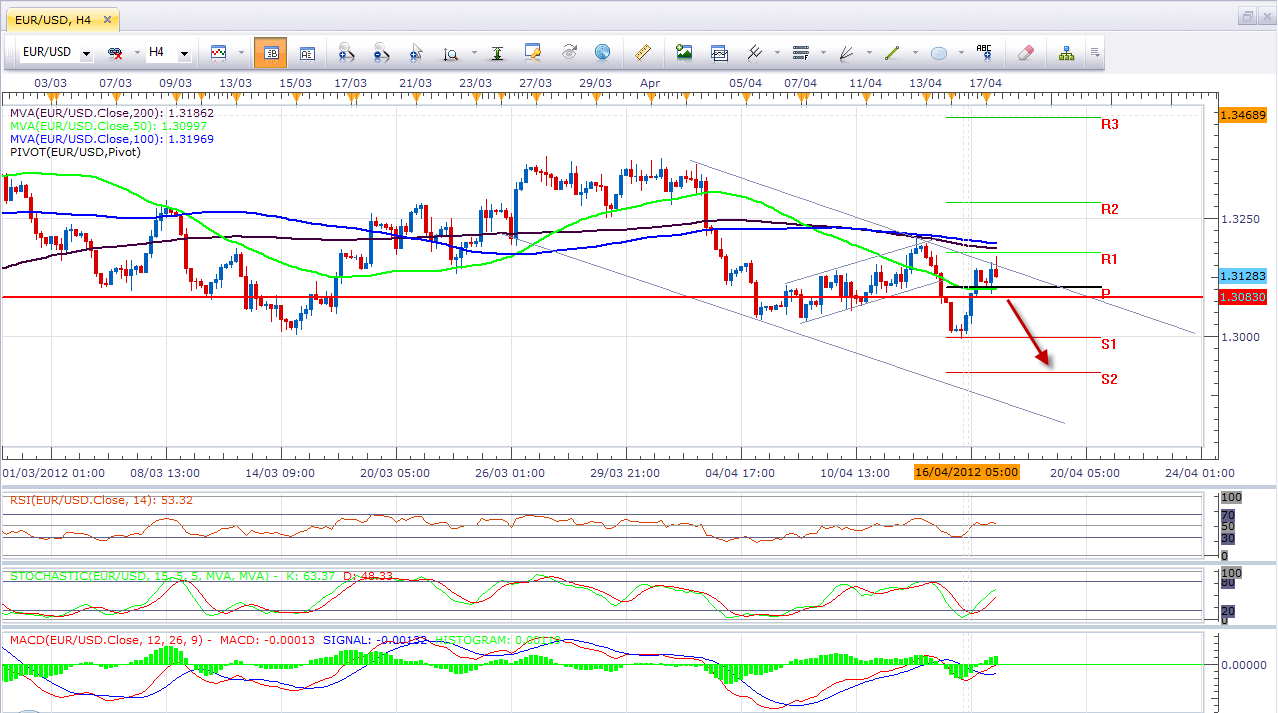Open the toolbar overflow options

[1095, 52]
